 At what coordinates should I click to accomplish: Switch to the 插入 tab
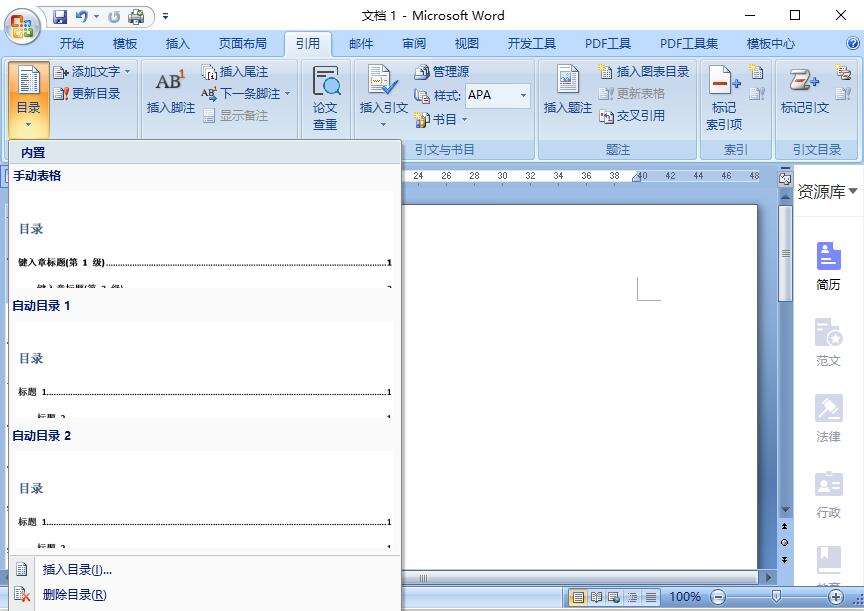178,44
